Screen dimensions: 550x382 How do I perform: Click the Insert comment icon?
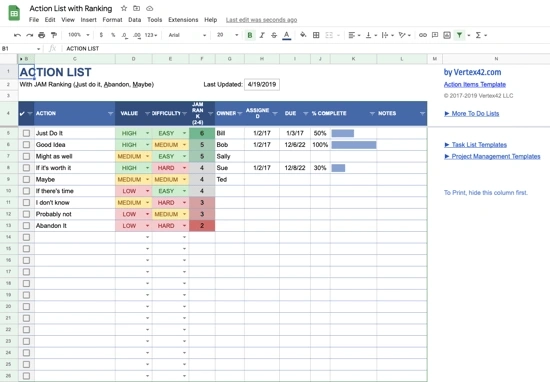(x=435, y=35)
